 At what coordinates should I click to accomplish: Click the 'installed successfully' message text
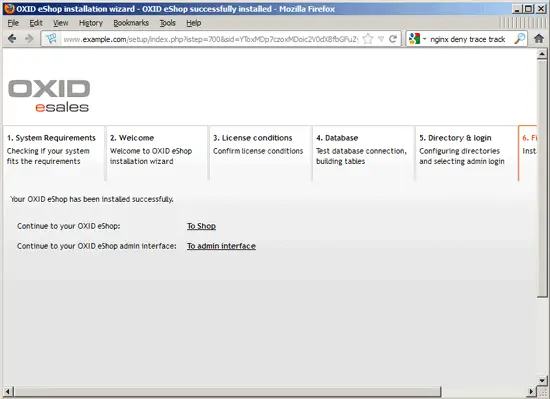tap(92, 199)
